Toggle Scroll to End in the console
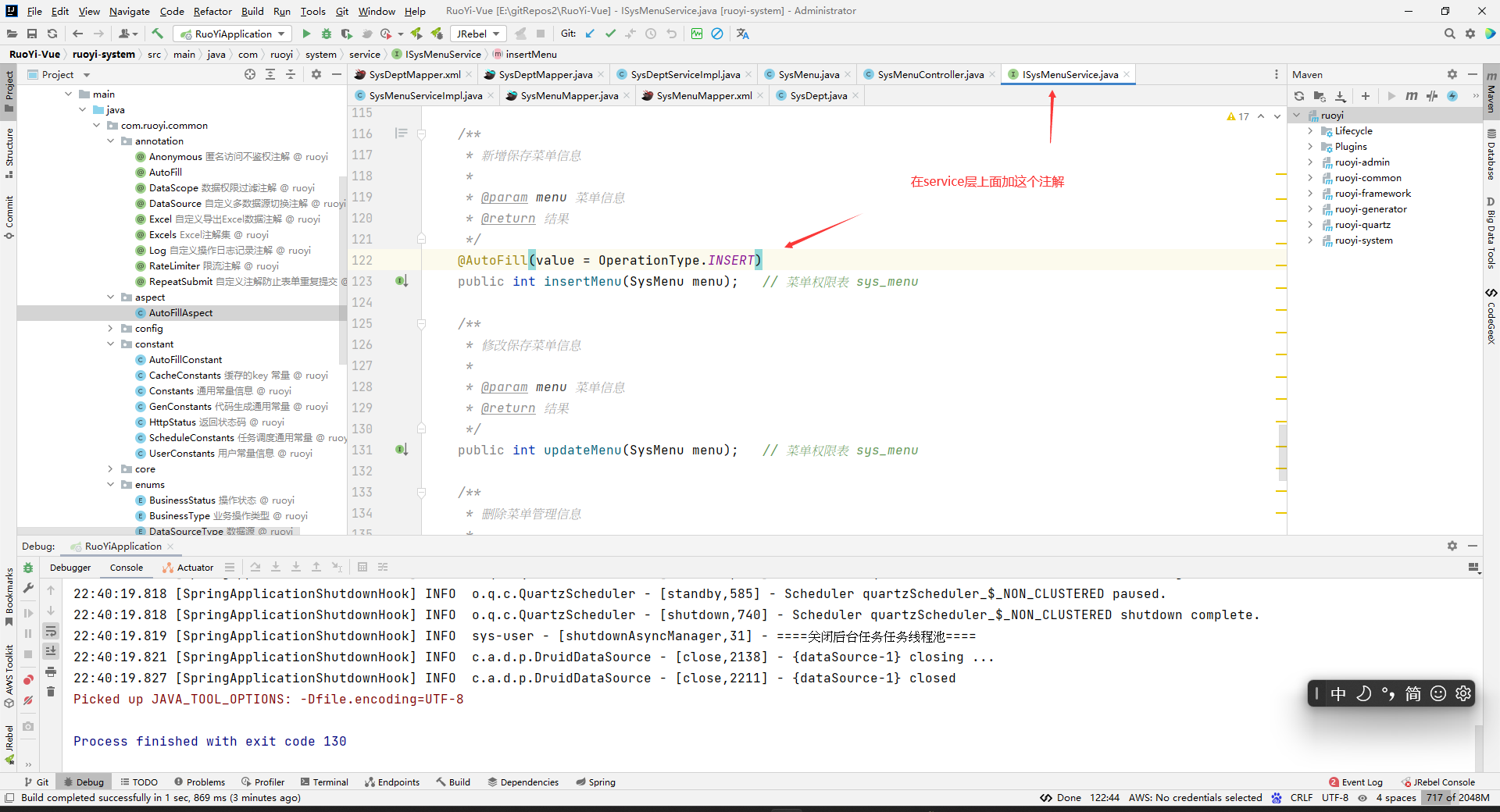The width and height of the screenshot is (1500, 812). pos(51,651)
